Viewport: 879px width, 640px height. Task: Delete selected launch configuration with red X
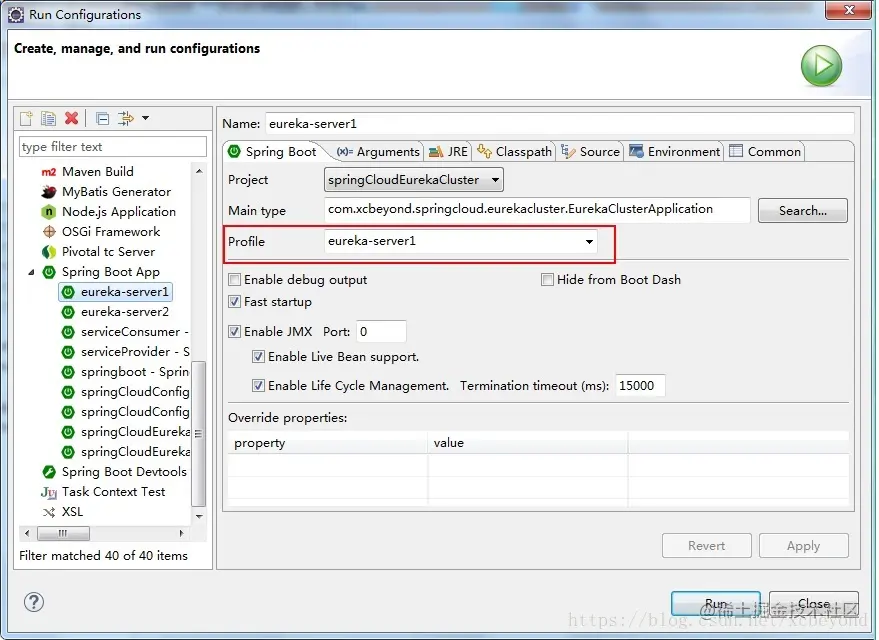71,118
